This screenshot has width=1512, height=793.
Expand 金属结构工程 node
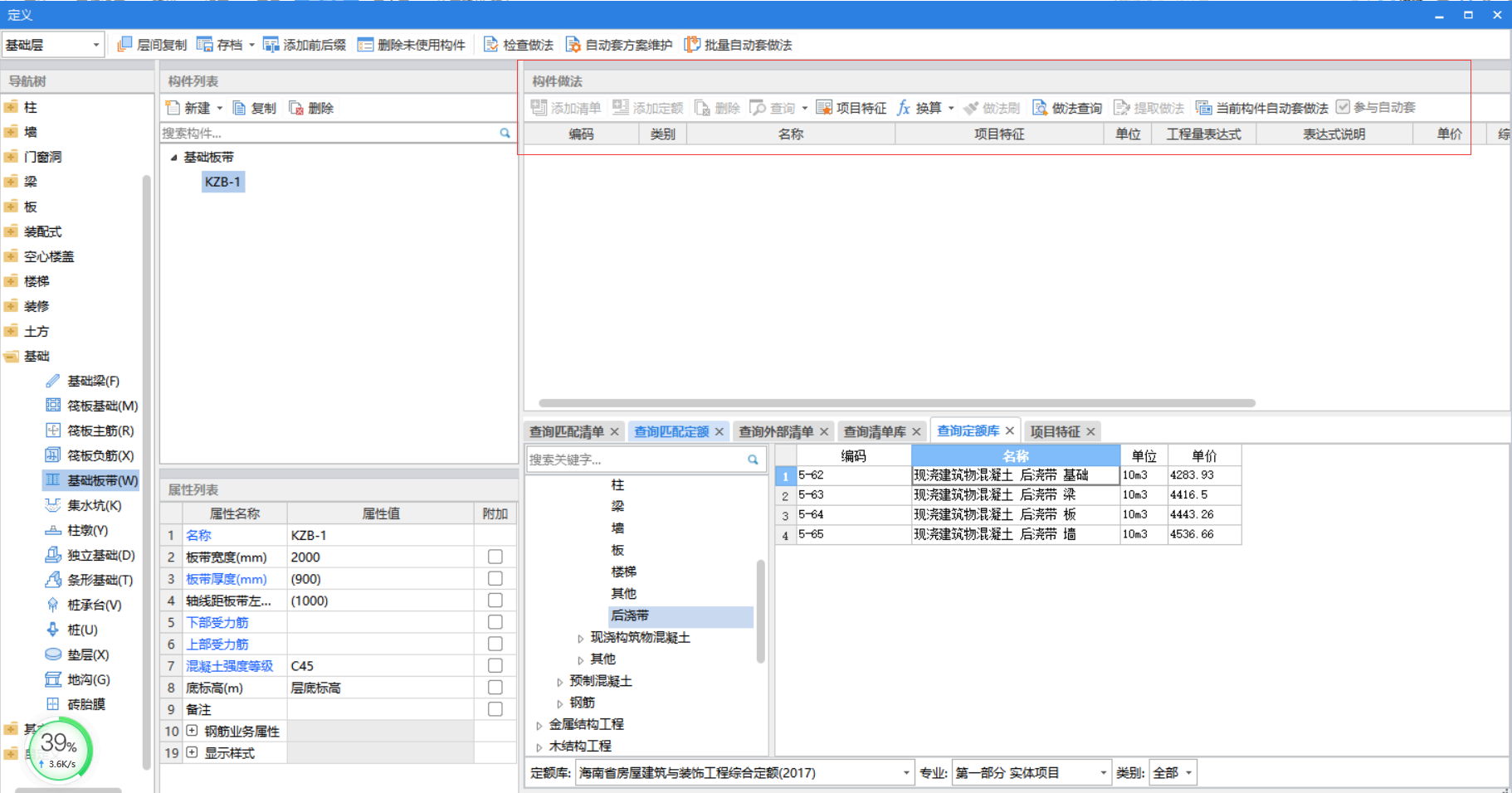click(539, 725)
